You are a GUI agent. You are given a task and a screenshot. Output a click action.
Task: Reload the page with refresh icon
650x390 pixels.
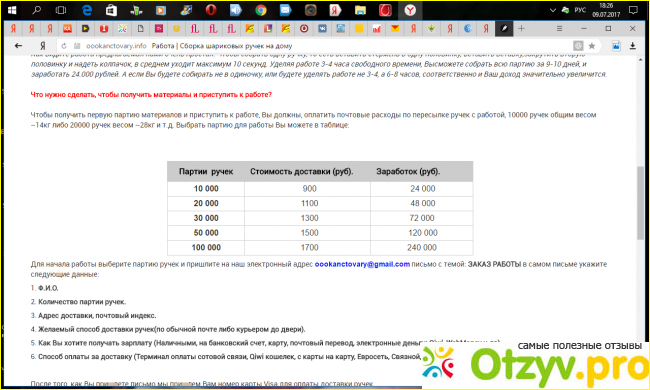[64, 46]
